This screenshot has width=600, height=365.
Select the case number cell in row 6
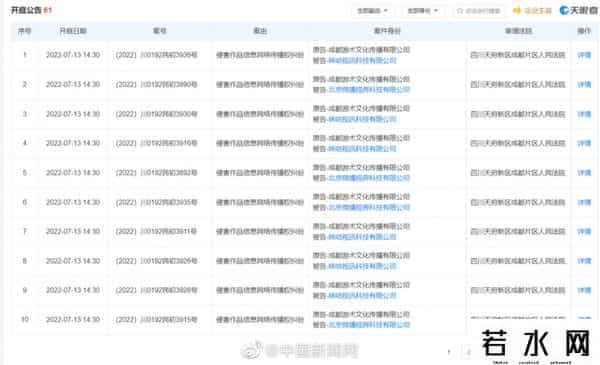(x=157, y=202)
